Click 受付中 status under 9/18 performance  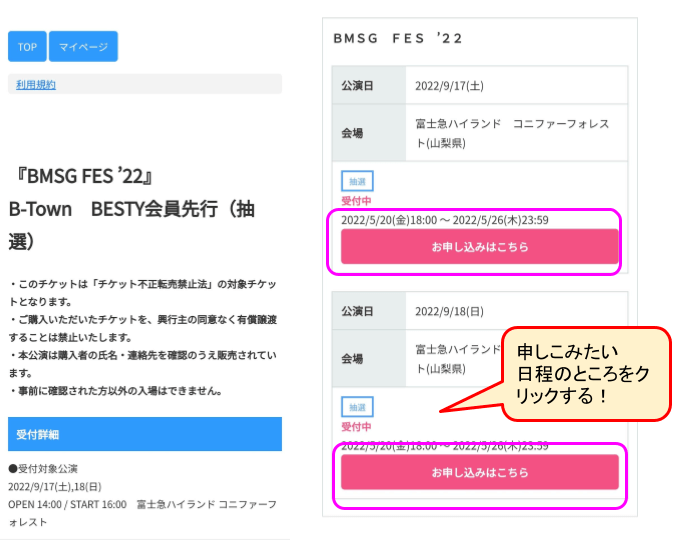[x=356, y=427]
